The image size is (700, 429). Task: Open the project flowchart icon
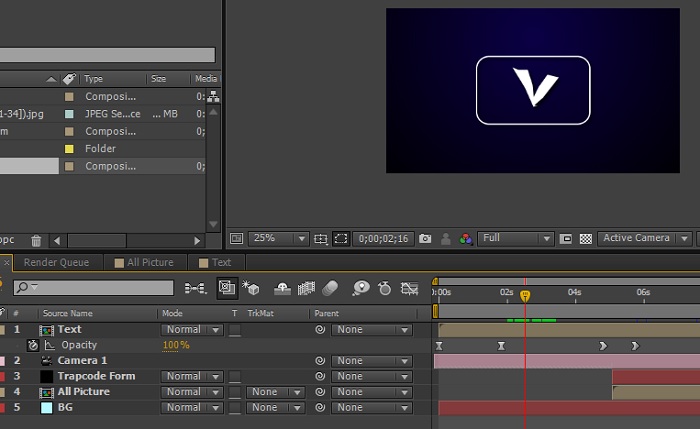click(x=213, y=96)
